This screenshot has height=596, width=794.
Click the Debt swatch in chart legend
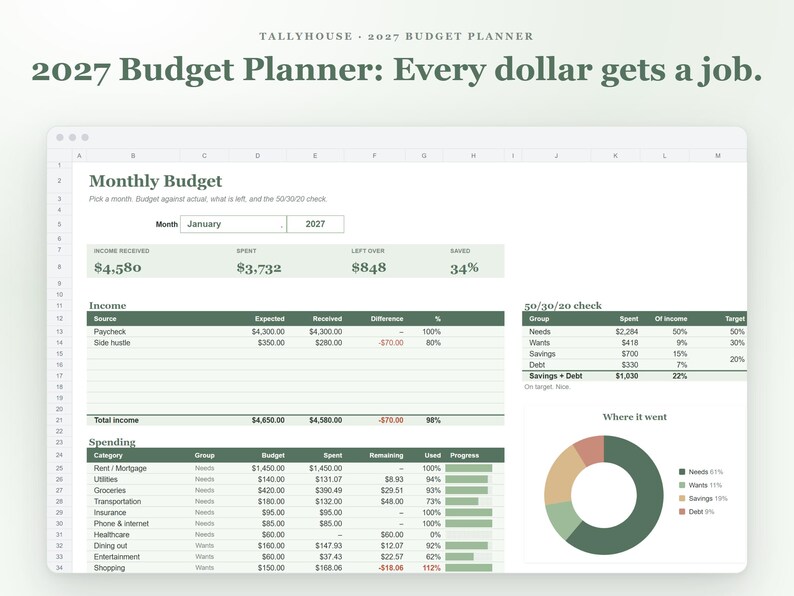click(682, 511)
